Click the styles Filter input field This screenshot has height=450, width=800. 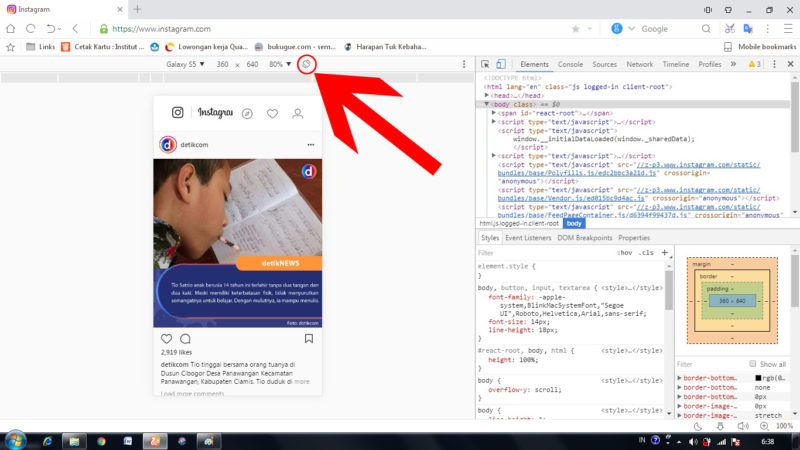click(x=543, y=253)
